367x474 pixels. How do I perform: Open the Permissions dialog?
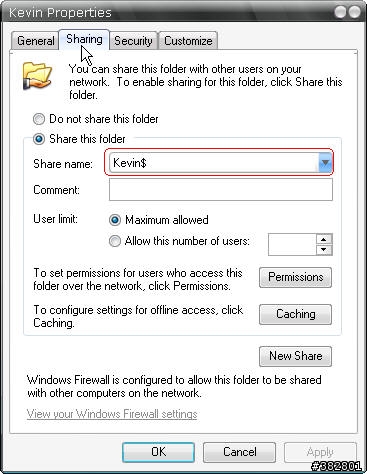coord(295,277)
